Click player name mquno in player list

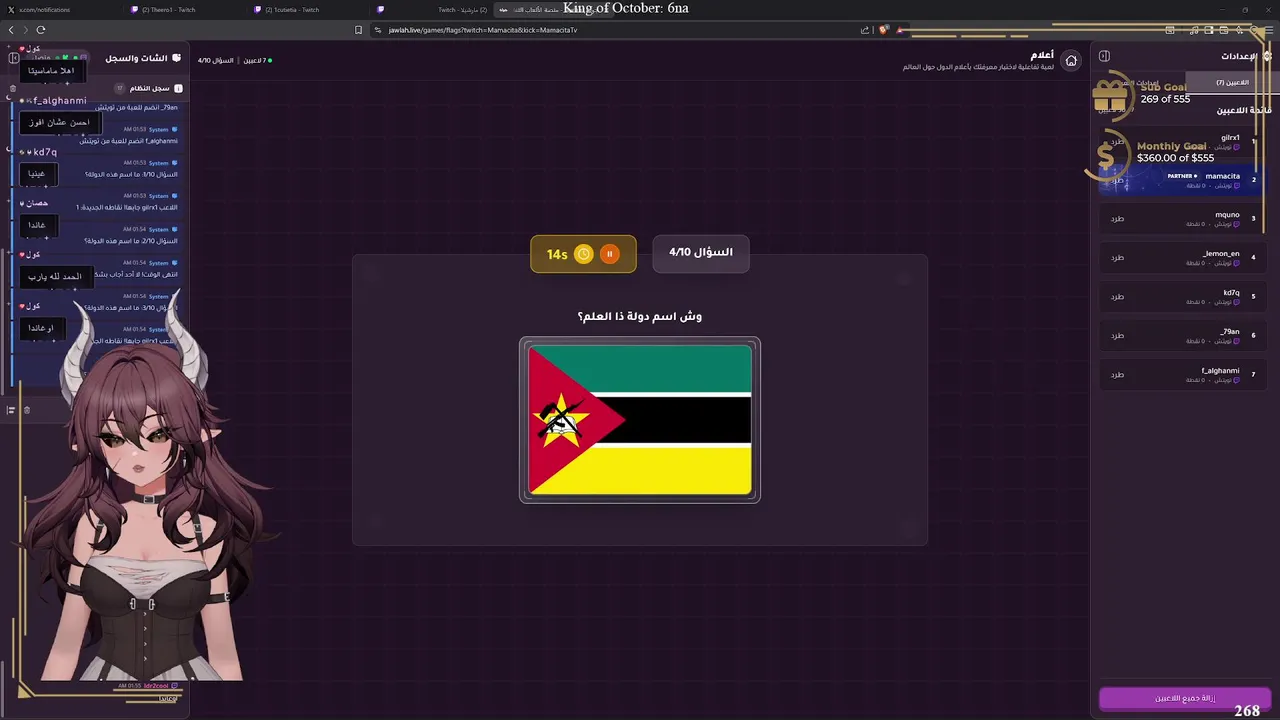click(x=1227, y=214)
